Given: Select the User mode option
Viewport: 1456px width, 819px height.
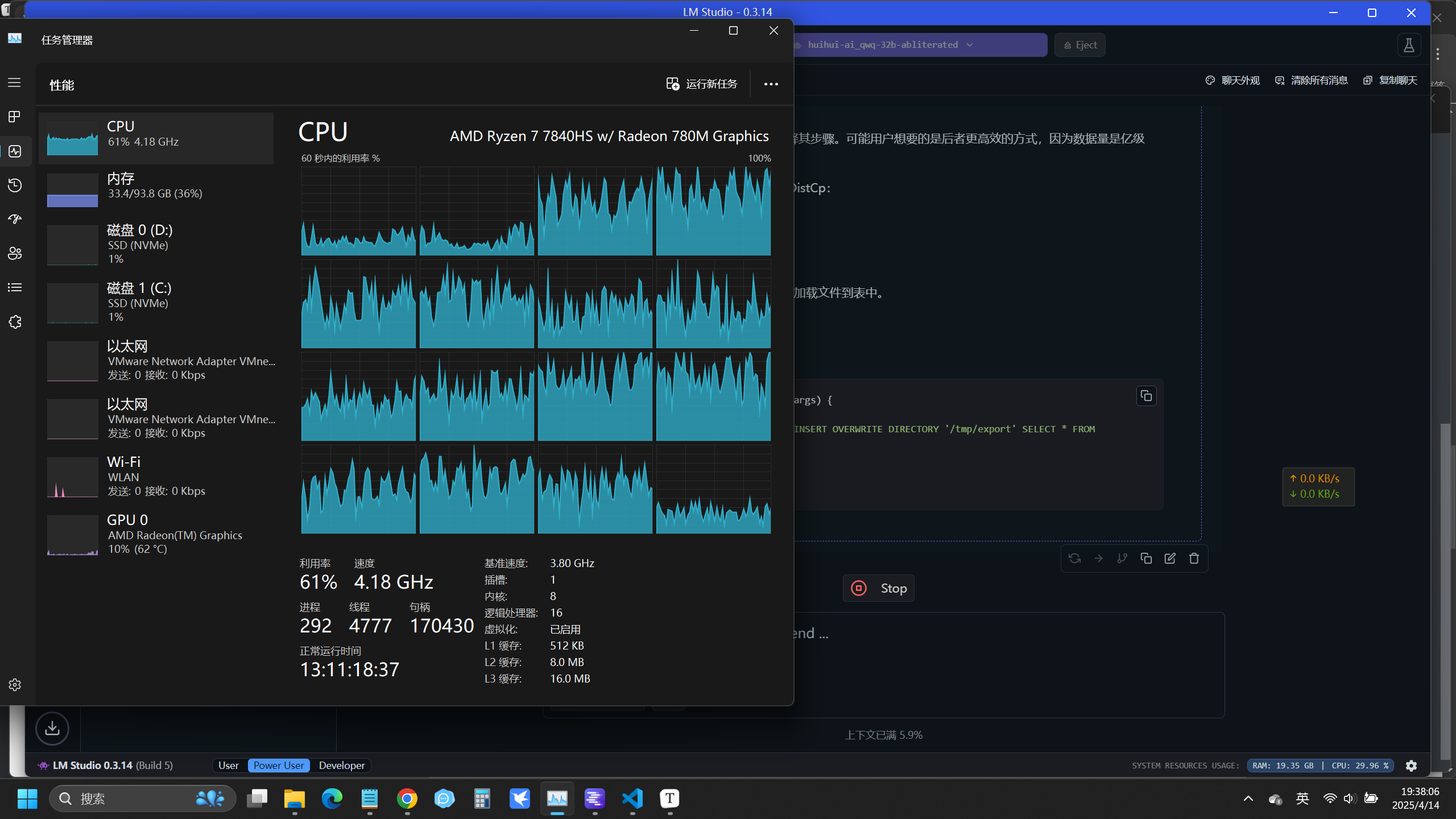Looking at the screenshot, I should pos(229,766).
